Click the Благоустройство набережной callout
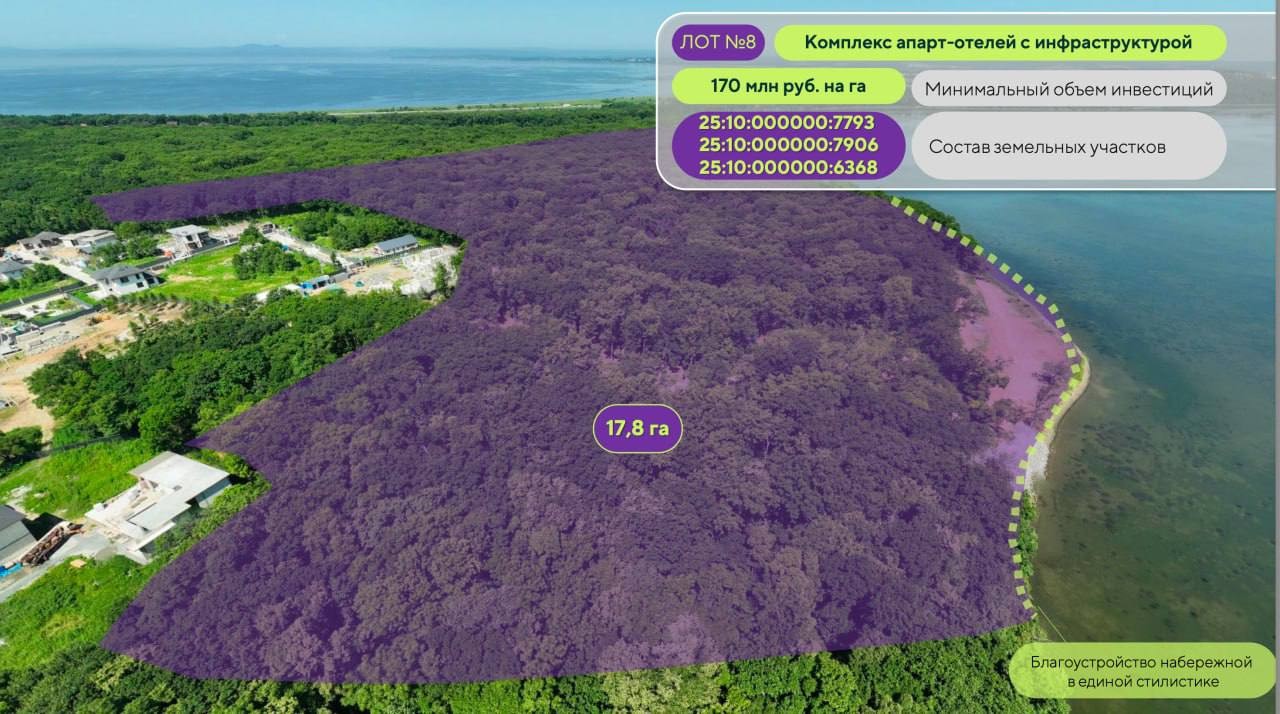1280x714 pixels. [1142, 671]
